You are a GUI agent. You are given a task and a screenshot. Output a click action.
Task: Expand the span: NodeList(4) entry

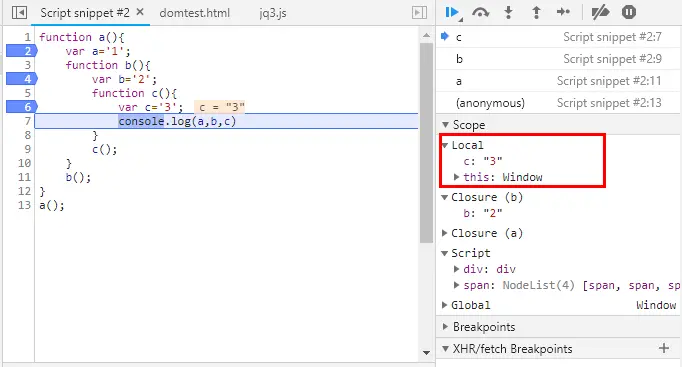pos(456,285)
